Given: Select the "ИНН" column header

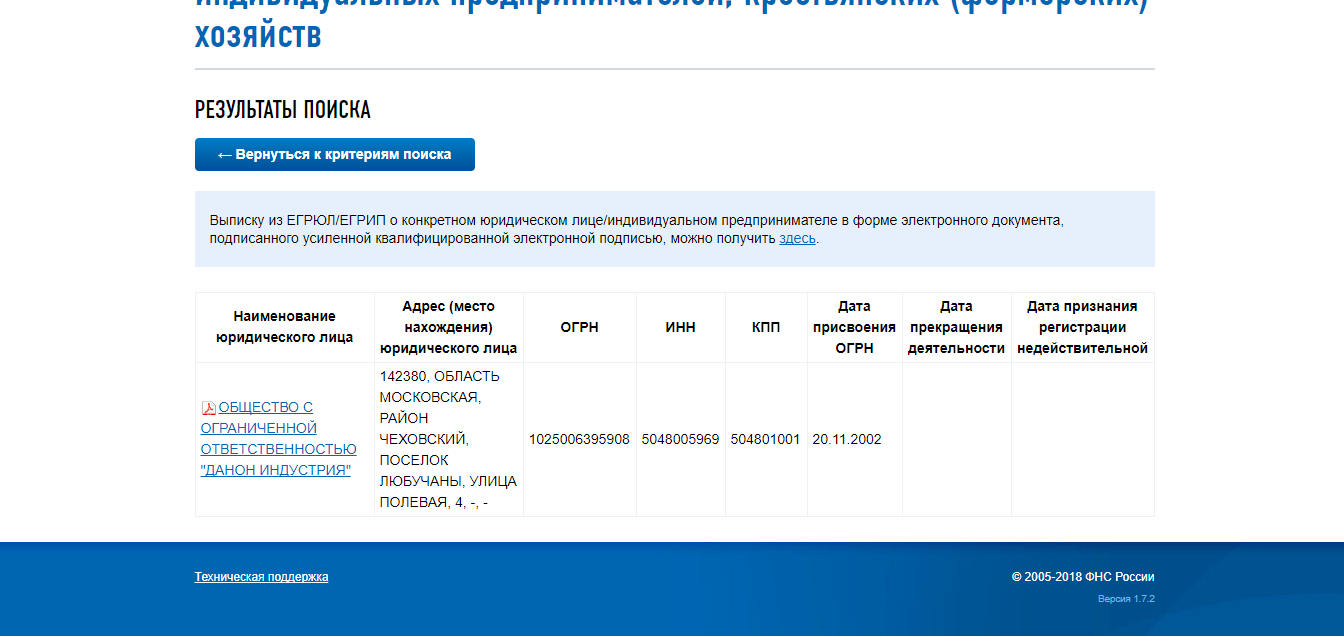Looking at the screenshot, I should 680,327.
